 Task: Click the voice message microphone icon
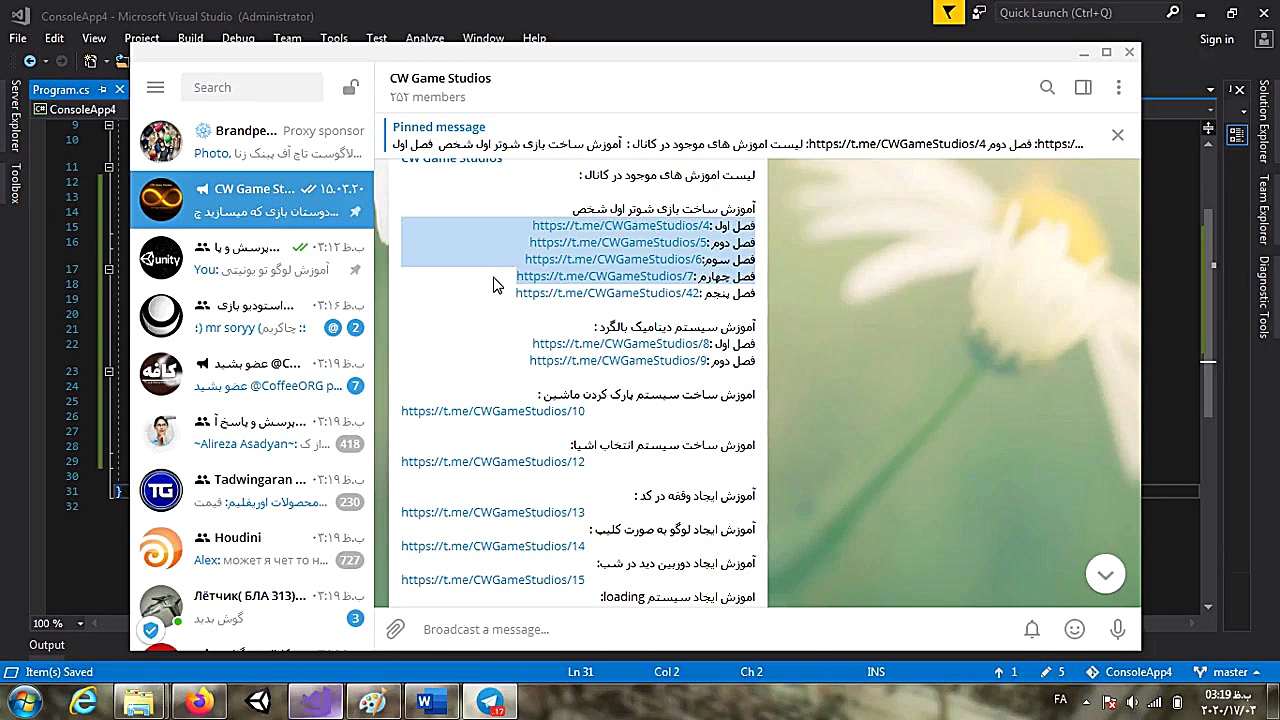tap(1118, 629)
